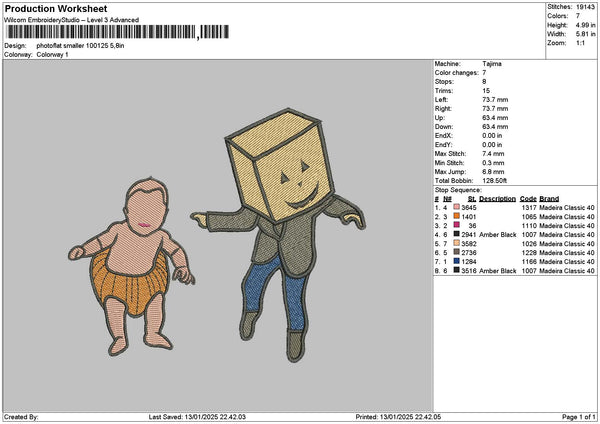Image resolution: width=600 pixels, height=424 pixels.
Task: Select the black swatch for thread 3516
Action: [x=458, y=270]
